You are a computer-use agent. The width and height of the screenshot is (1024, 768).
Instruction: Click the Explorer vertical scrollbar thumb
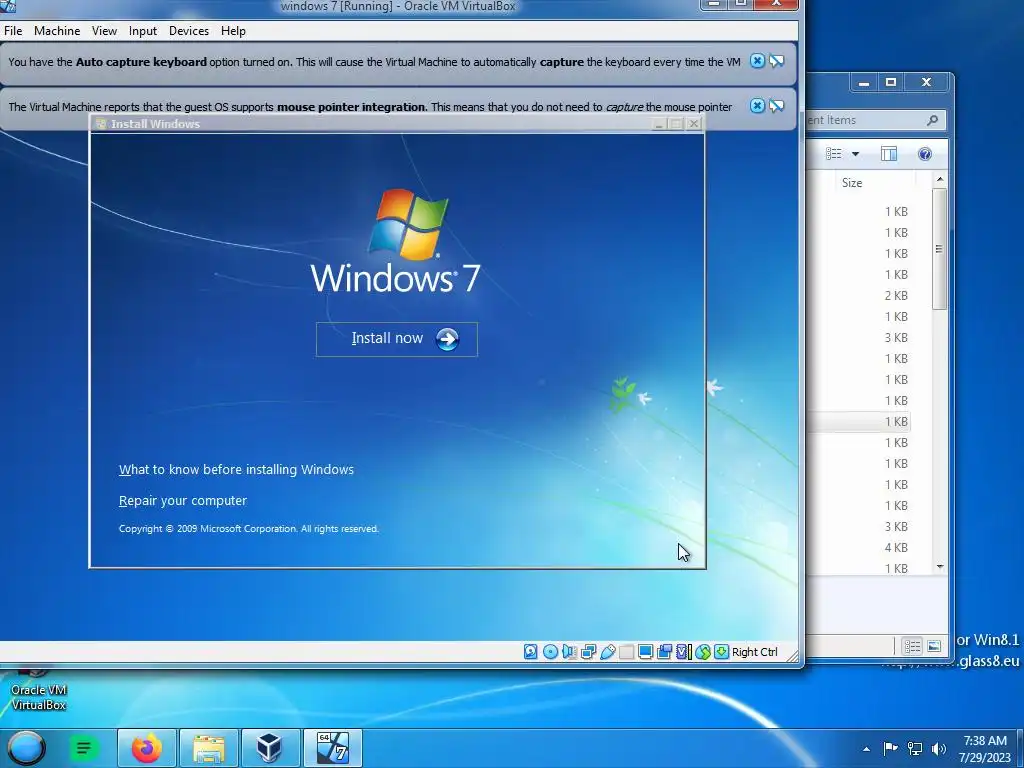tap(940, 249)
